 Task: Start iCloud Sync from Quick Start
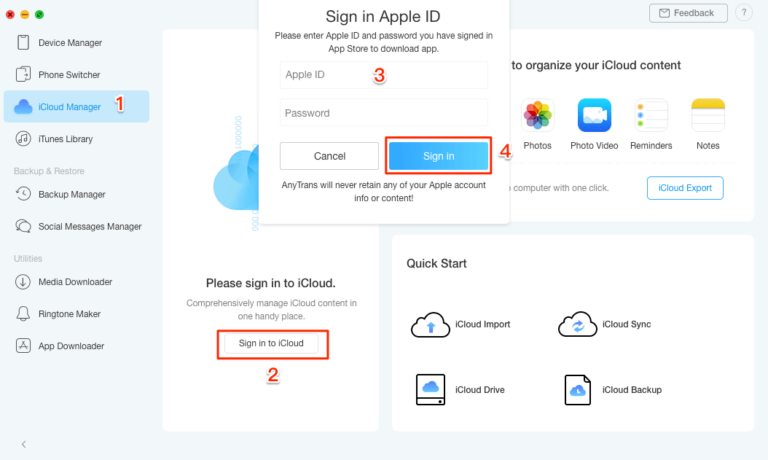pos(577,325)
